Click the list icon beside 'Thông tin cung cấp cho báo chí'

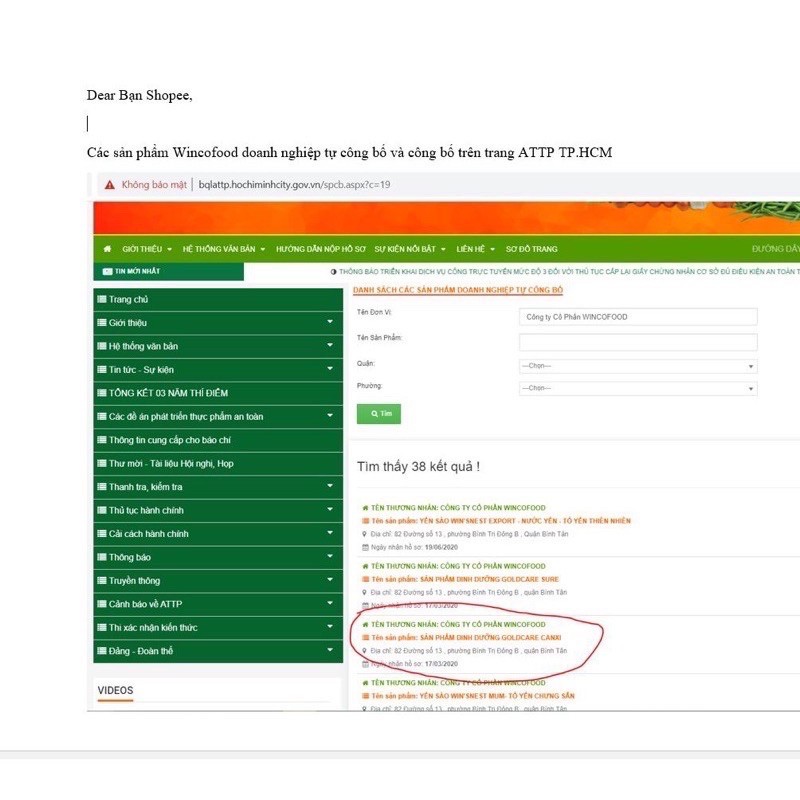(x=101, y=440)
